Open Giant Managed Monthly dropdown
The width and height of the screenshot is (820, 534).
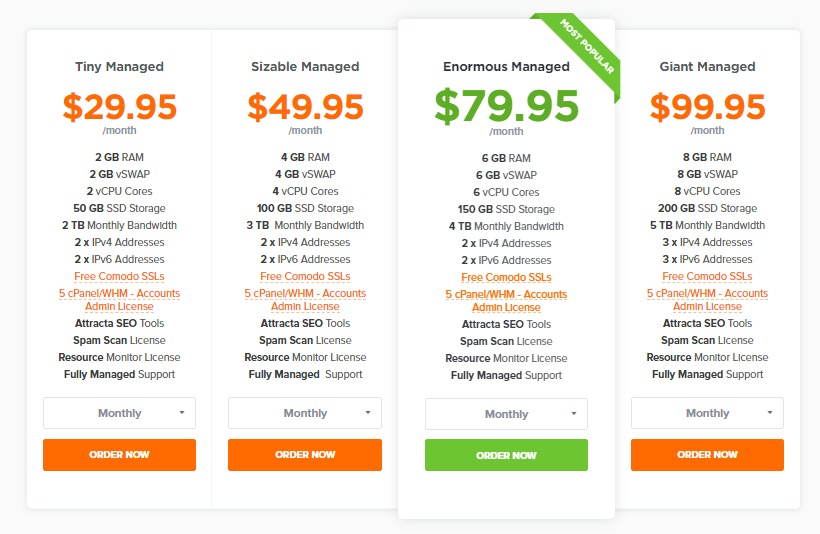click(707, 413)
